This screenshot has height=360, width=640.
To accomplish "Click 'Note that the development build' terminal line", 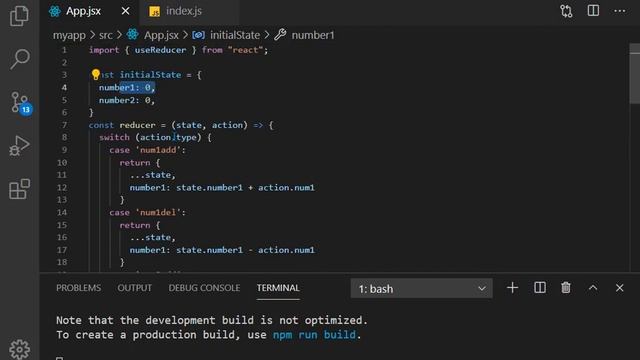I will pyautogui.click(x=211, y=320).
